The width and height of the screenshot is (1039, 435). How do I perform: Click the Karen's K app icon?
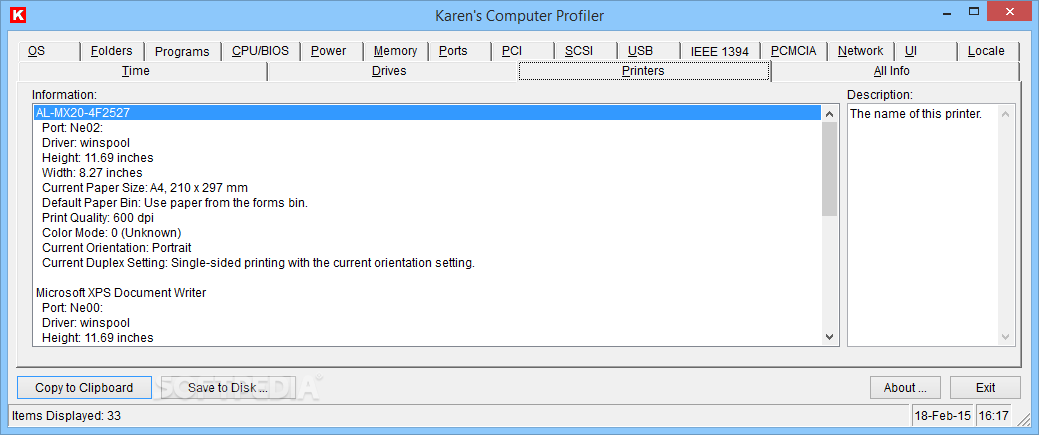click(x=19, y=15)
